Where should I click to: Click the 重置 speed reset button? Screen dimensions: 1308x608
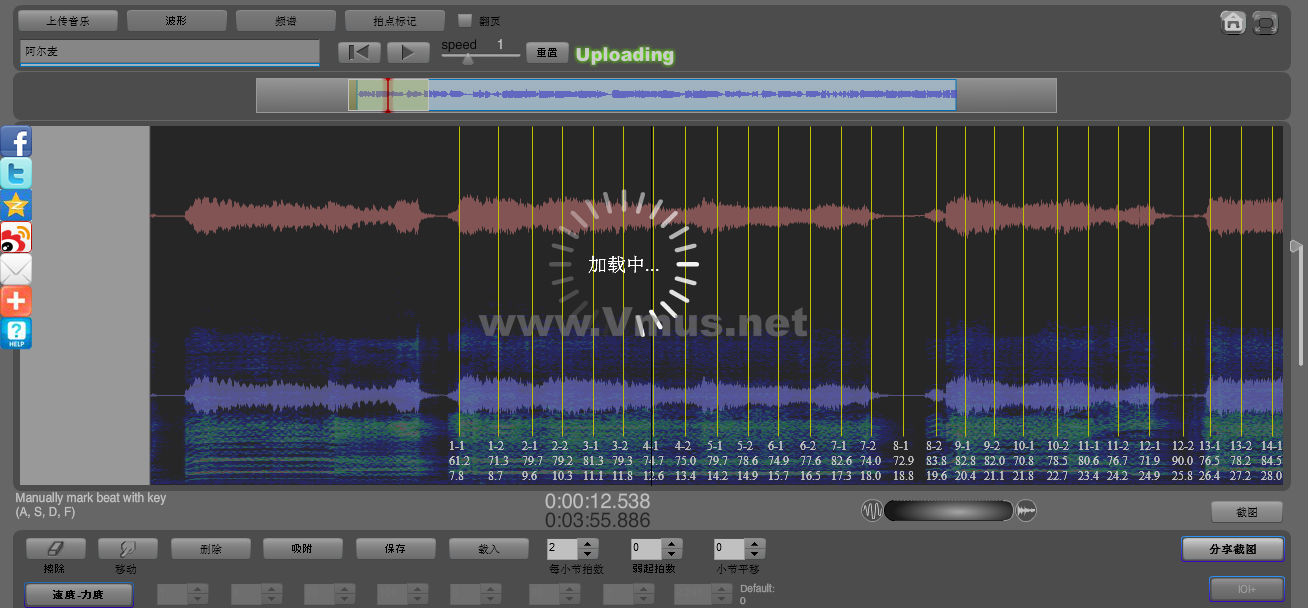tap(547, 53)
